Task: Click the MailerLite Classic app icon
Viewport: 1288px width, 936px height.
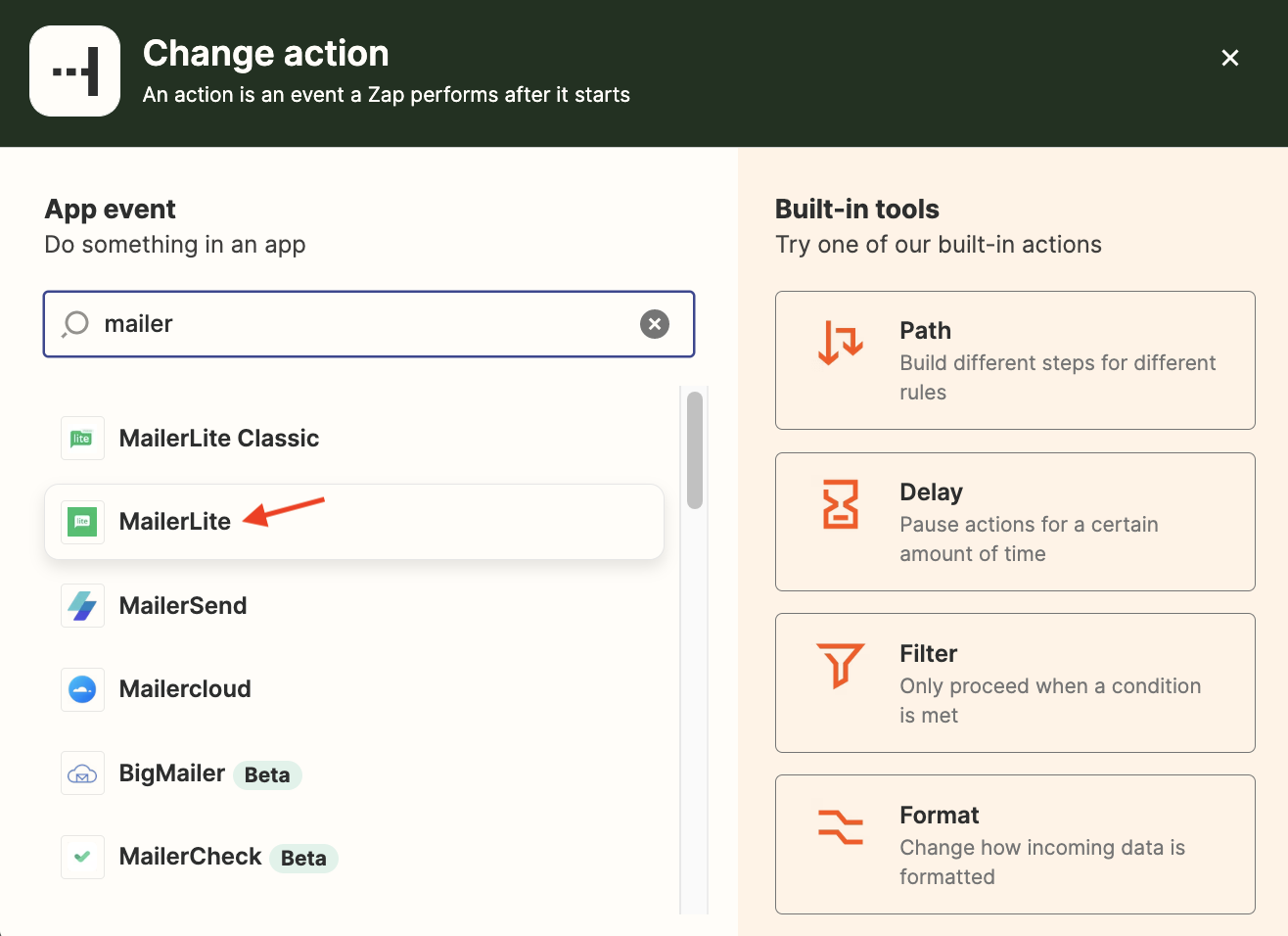Action: (82, 439)
